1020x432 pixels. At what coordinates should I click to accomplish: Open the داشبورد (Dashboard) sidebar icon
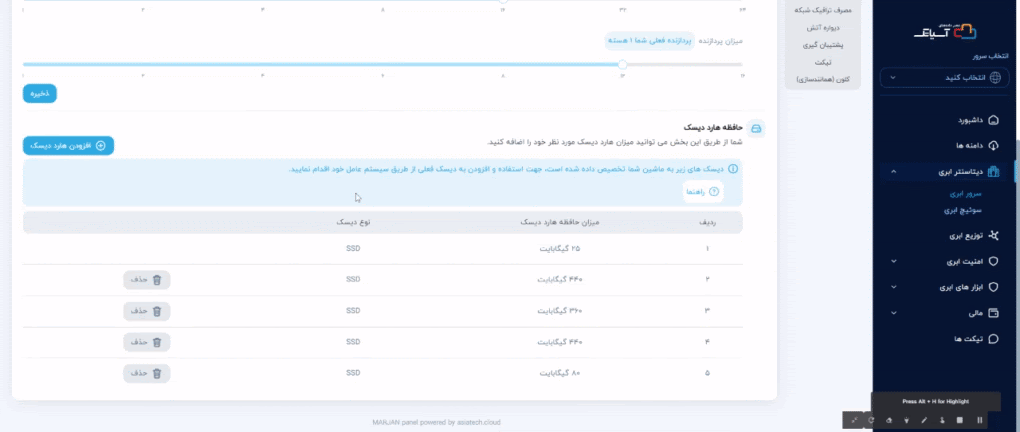pos(993,120)
